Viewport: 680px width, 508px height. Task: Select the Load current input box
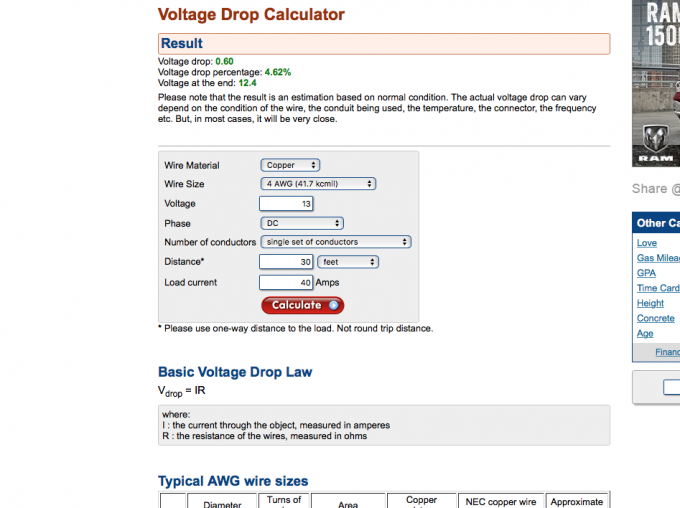(x=286, y=283)
